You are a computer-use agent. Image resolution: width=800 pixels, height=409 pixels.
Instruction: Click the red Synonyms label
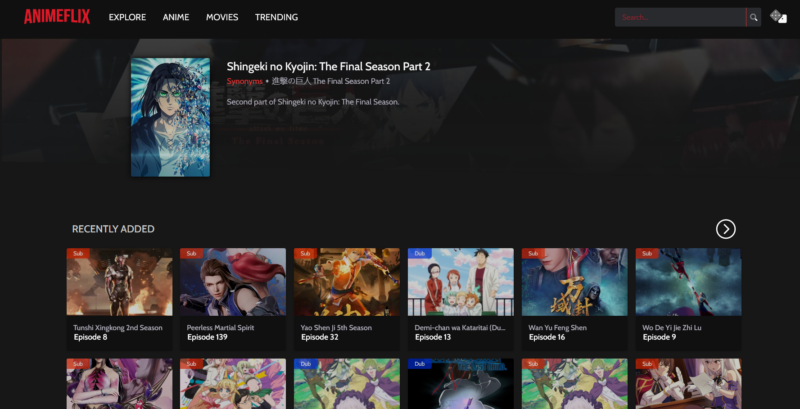point(244,81)
